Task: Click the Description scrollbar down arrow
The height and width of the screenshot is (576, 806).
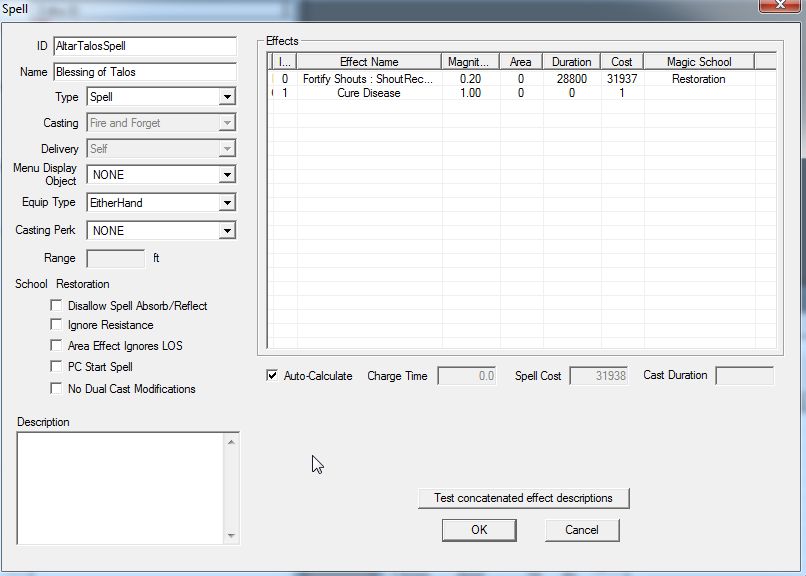Action: [x=231, y=535]
